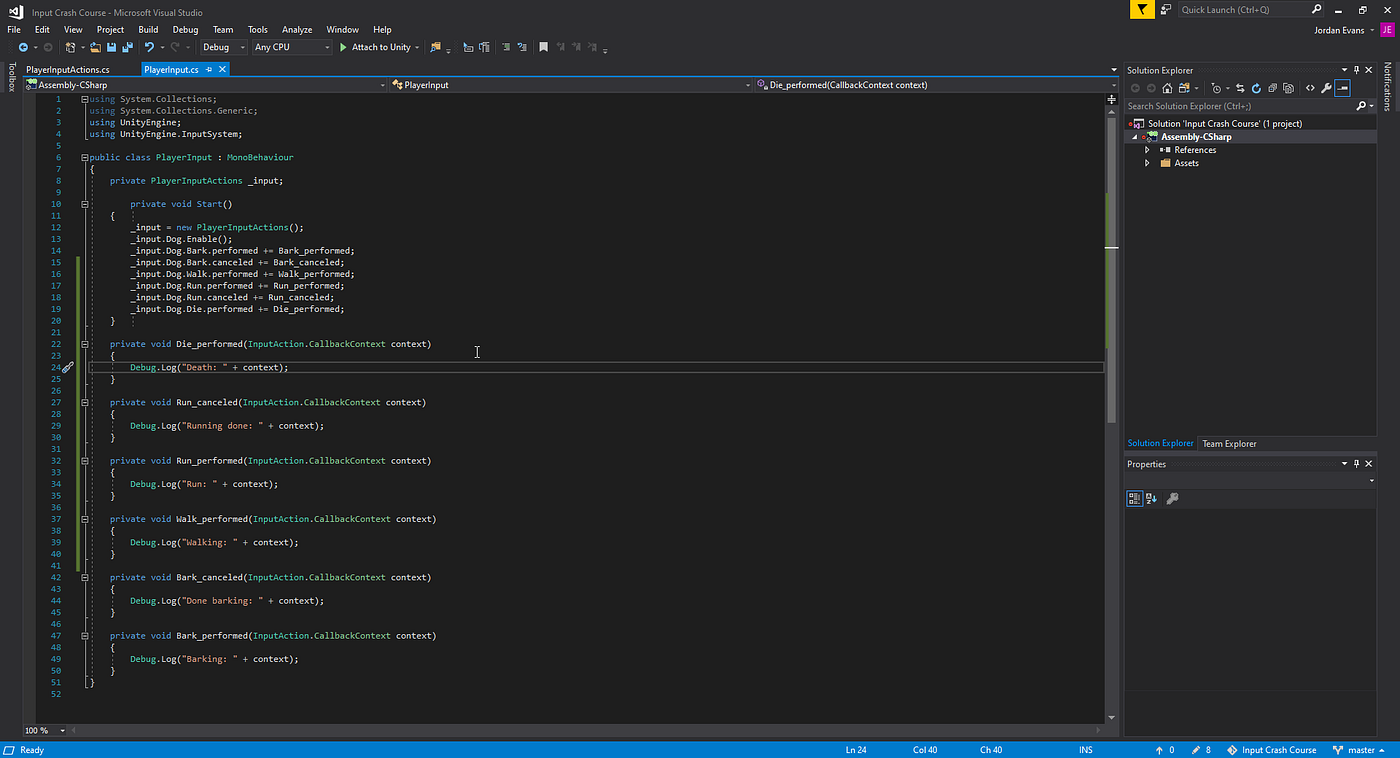Toggle auto-hide pin on Solution Explorer panel
This screenshot has width=1400, height=758.
[1356, 70]
